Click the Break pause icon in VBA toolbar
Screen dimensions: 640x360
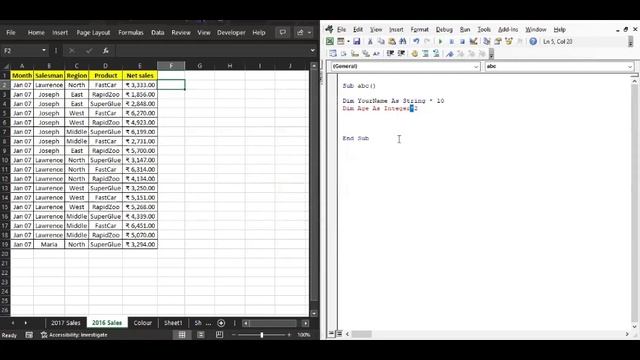coord(451,41)
